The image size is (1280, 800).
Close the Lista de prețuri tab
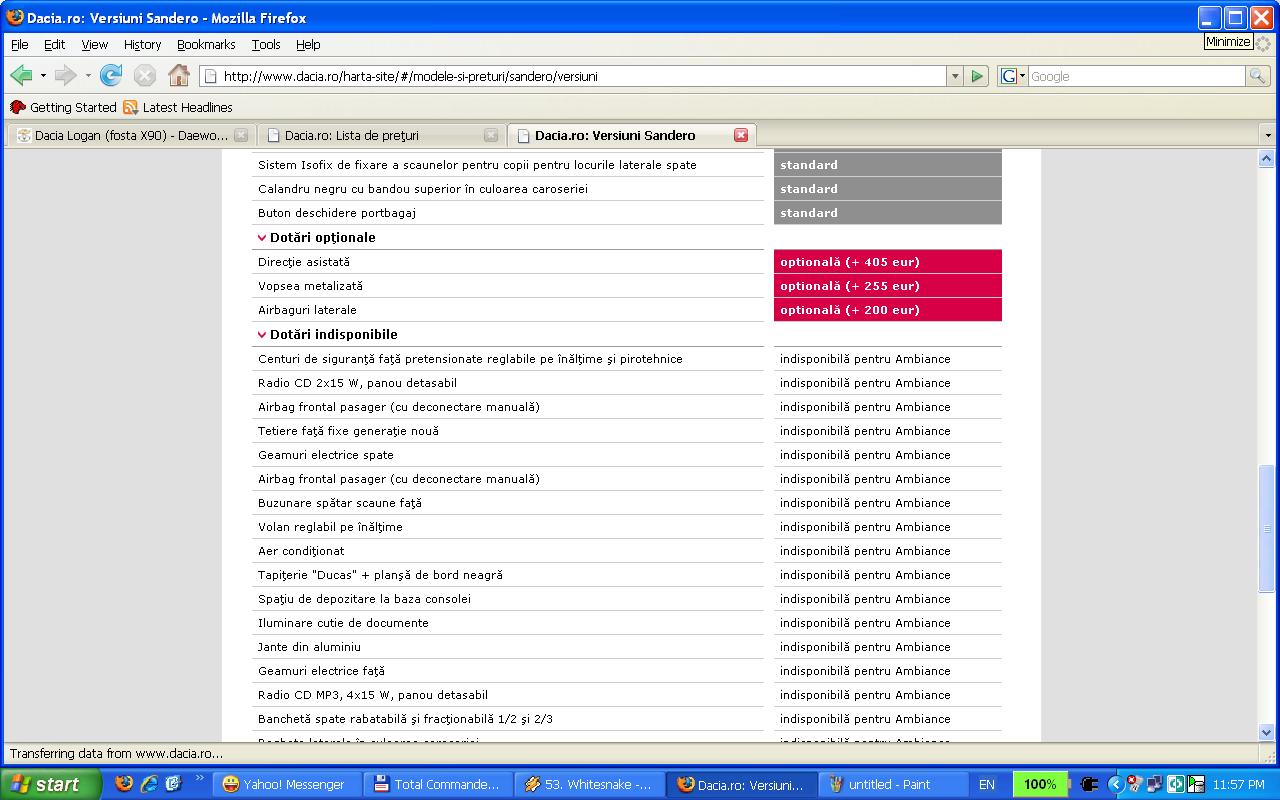pyautogui.click(x=491, y=135)
